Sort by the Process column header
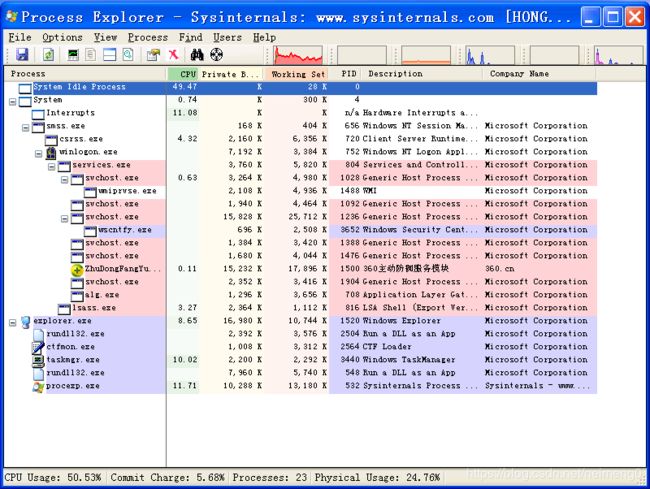The width and height of the screenshot is (650, 489). 85,74
